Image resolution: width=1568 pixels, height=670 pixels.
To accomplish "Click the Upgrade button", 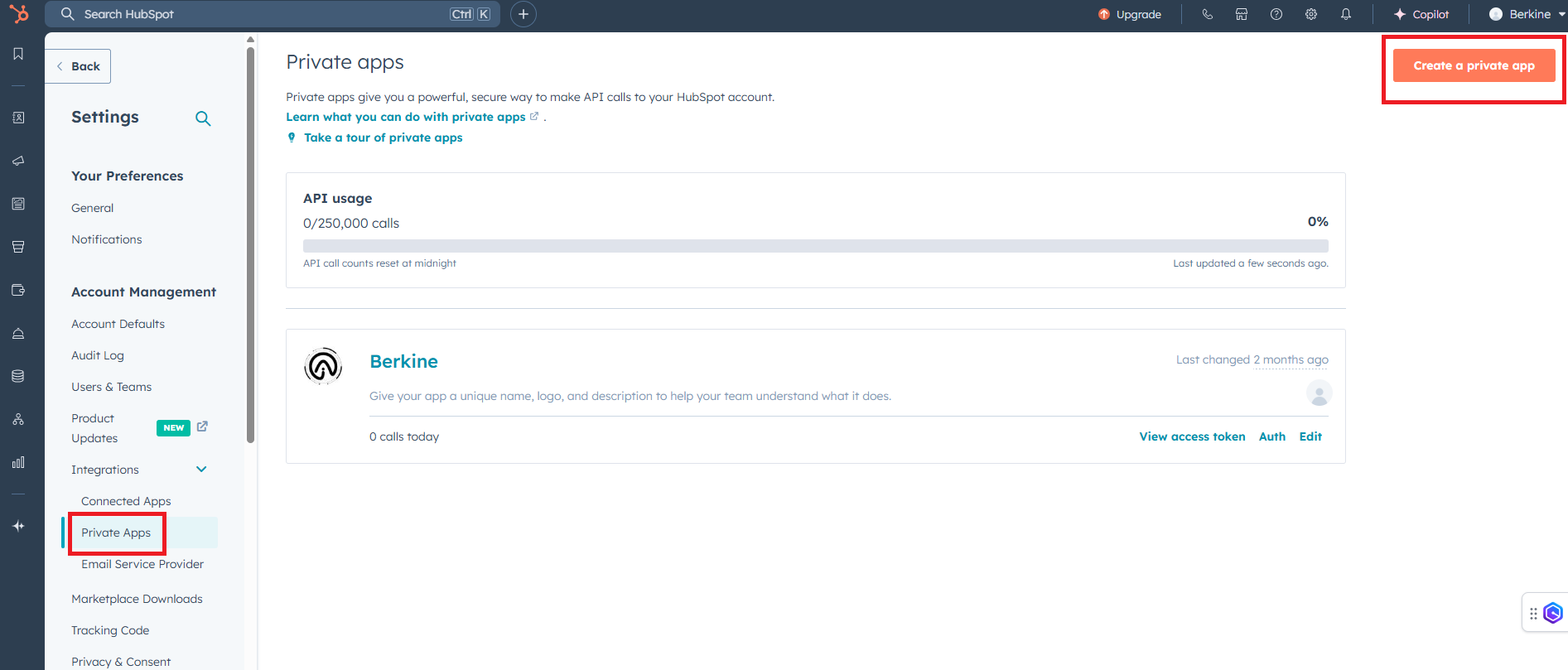I will 1130,14.
